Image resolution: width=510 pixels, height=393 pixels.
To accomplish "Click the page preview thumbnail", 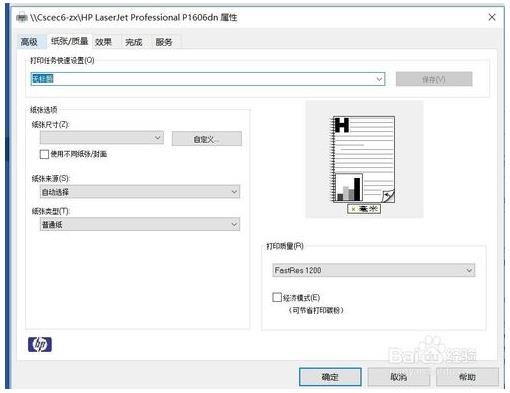I will click(364, 159).
